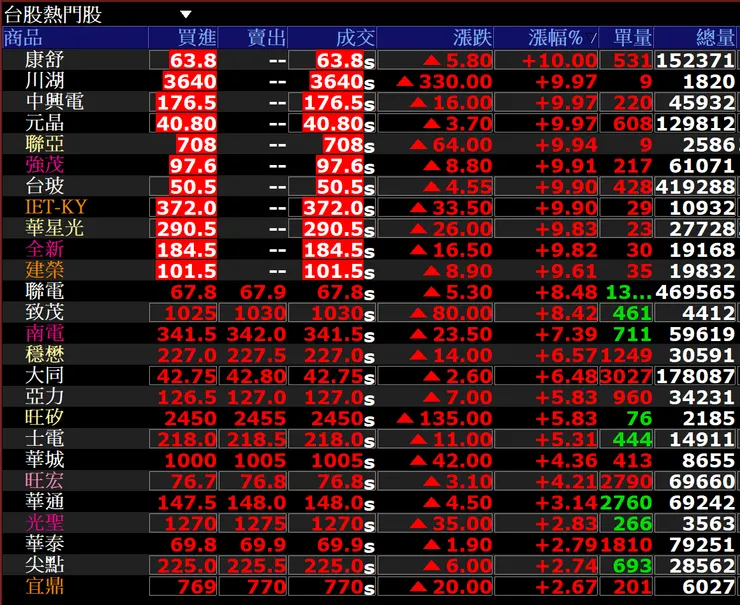Click 全新 total volume 19168
Viewport: 740px width, 605px height.
[702, 250]
